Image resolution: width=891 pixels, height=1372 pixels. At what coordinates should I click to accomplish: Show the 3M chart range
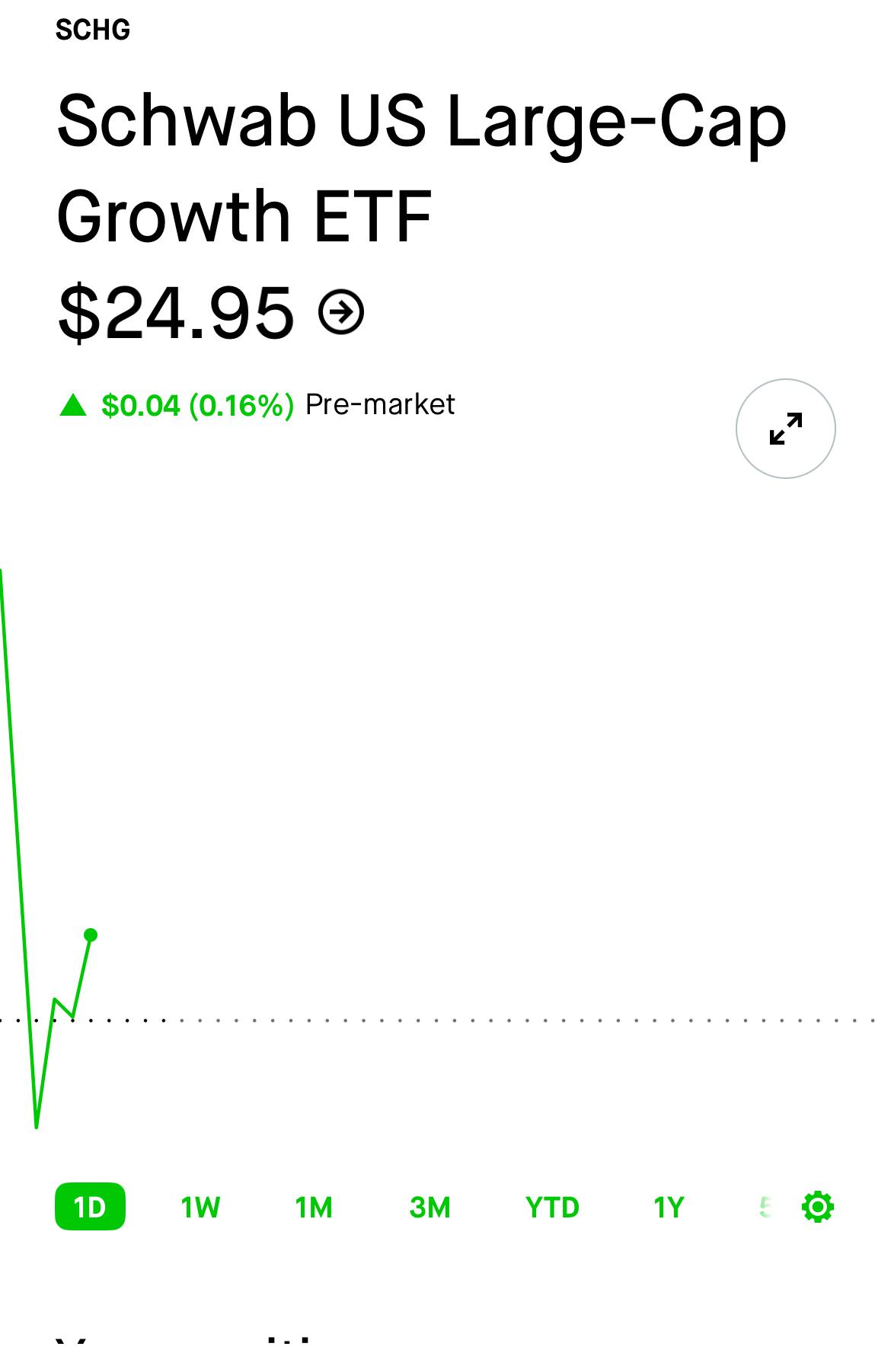point(430,1208)
